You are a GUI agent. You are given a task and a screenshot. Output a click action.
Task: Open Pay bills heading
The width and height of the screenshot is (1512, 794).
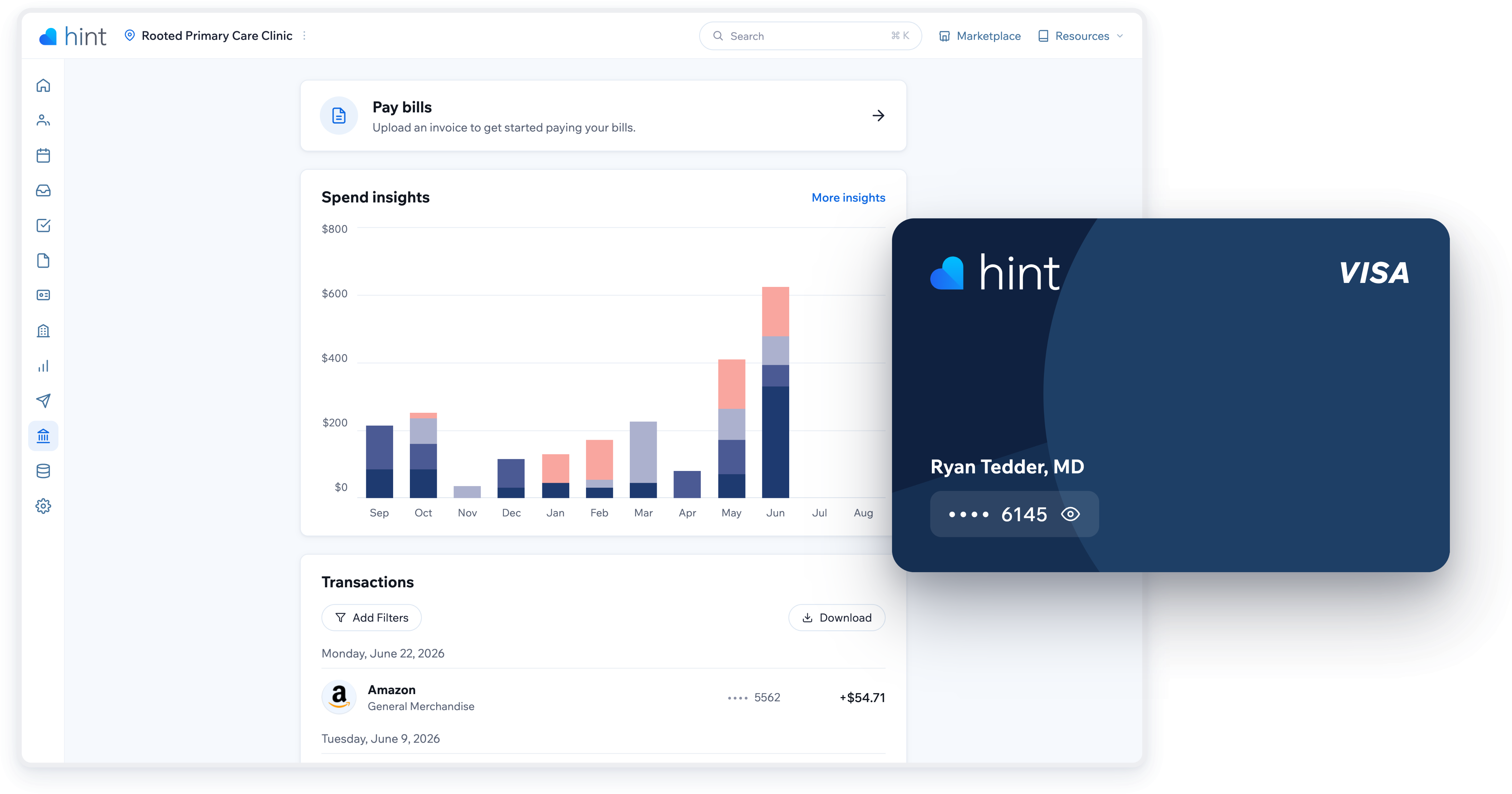coord(402,107)
